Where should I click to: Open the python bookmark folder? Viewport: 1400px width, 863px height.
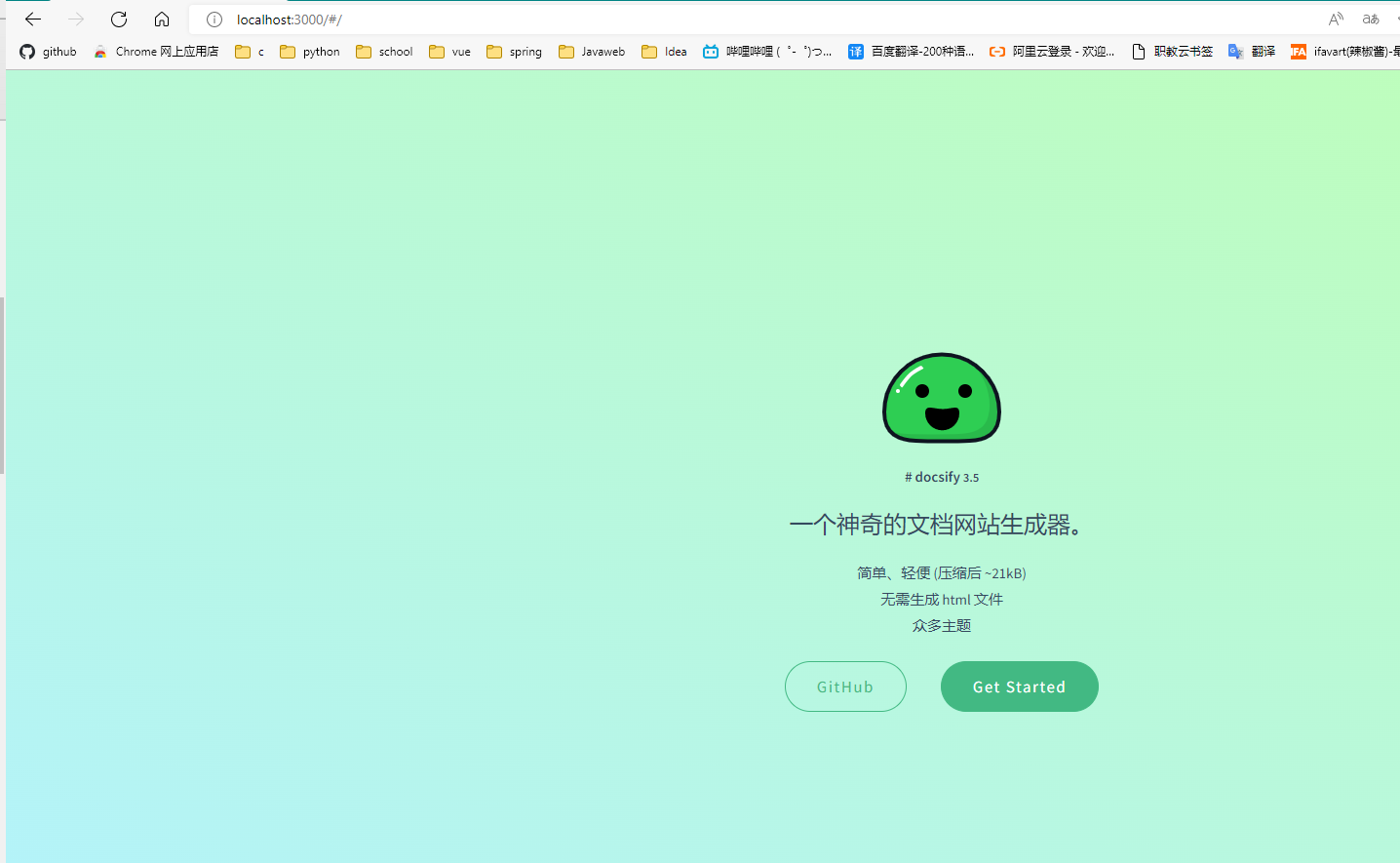310,52
